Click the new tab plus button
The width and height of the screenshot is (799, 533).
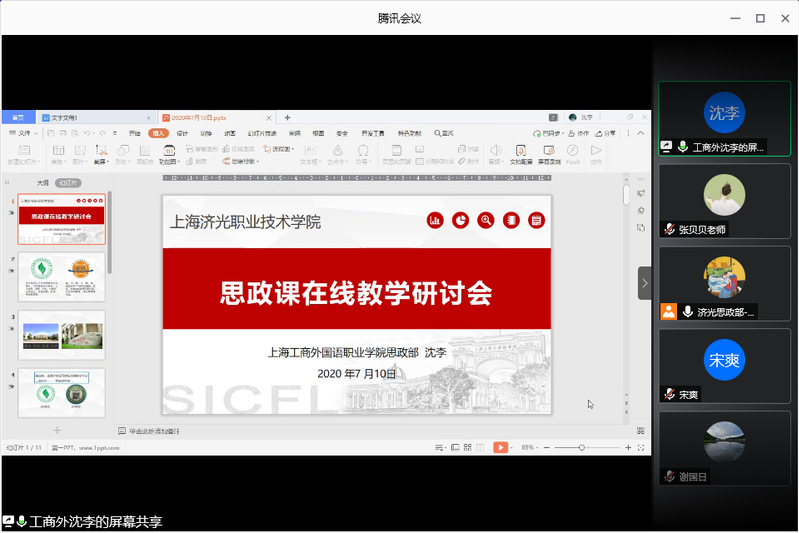(x=288, y=117)
